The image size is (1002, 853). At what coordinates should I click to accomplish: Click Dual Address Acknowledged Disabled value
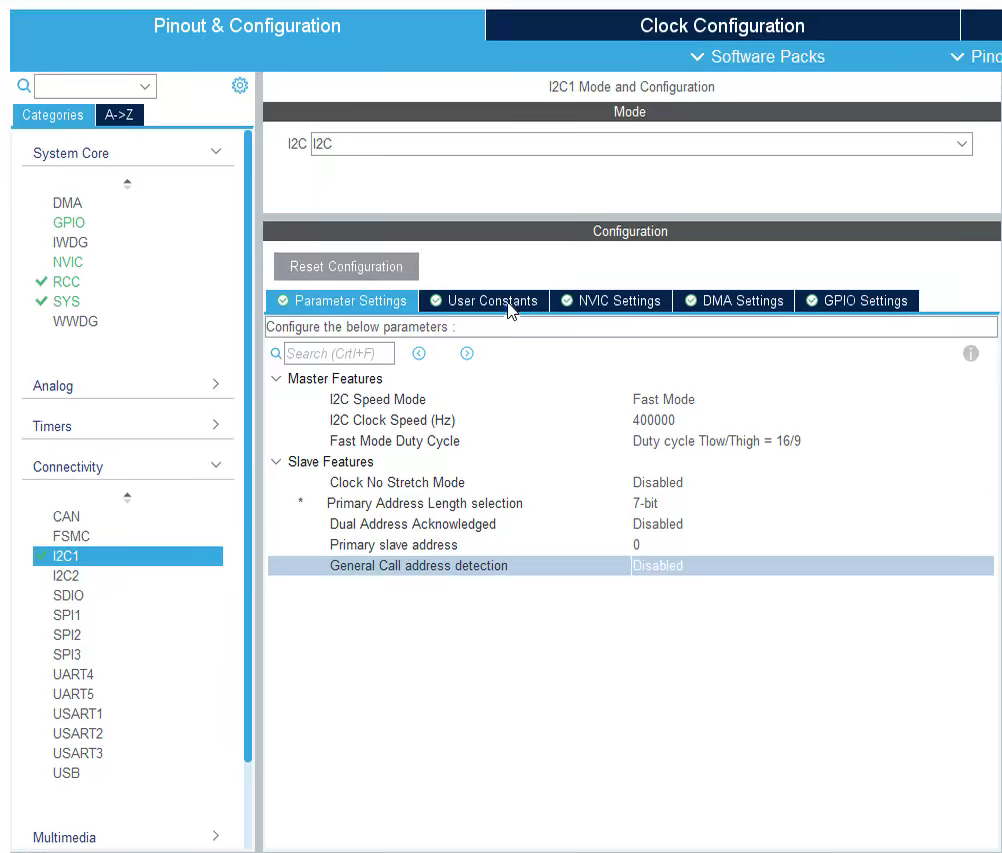658,524
